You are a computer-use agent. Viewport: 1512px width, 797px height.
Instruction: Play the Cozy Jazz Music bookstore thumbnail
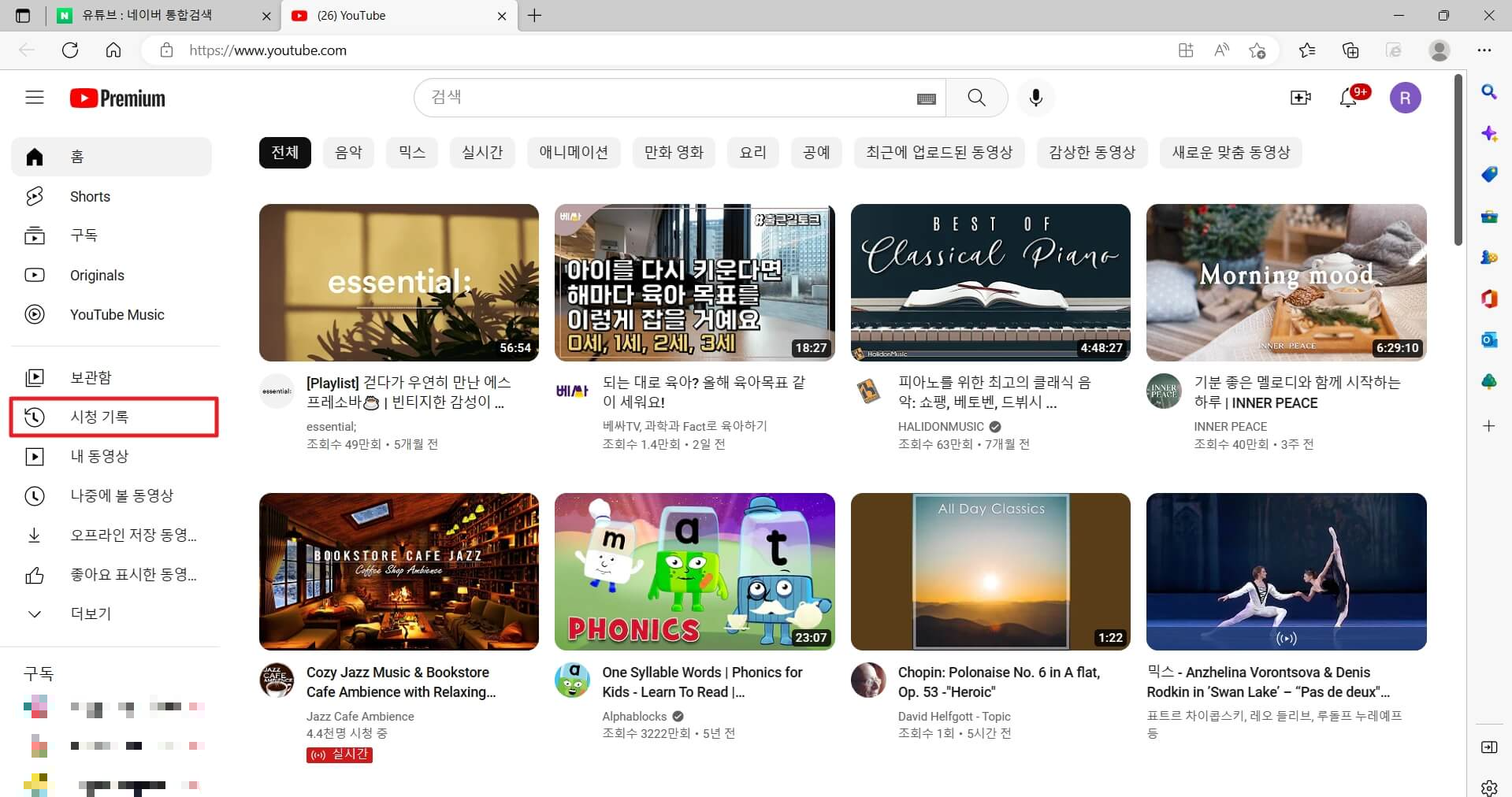pos(399,572)
